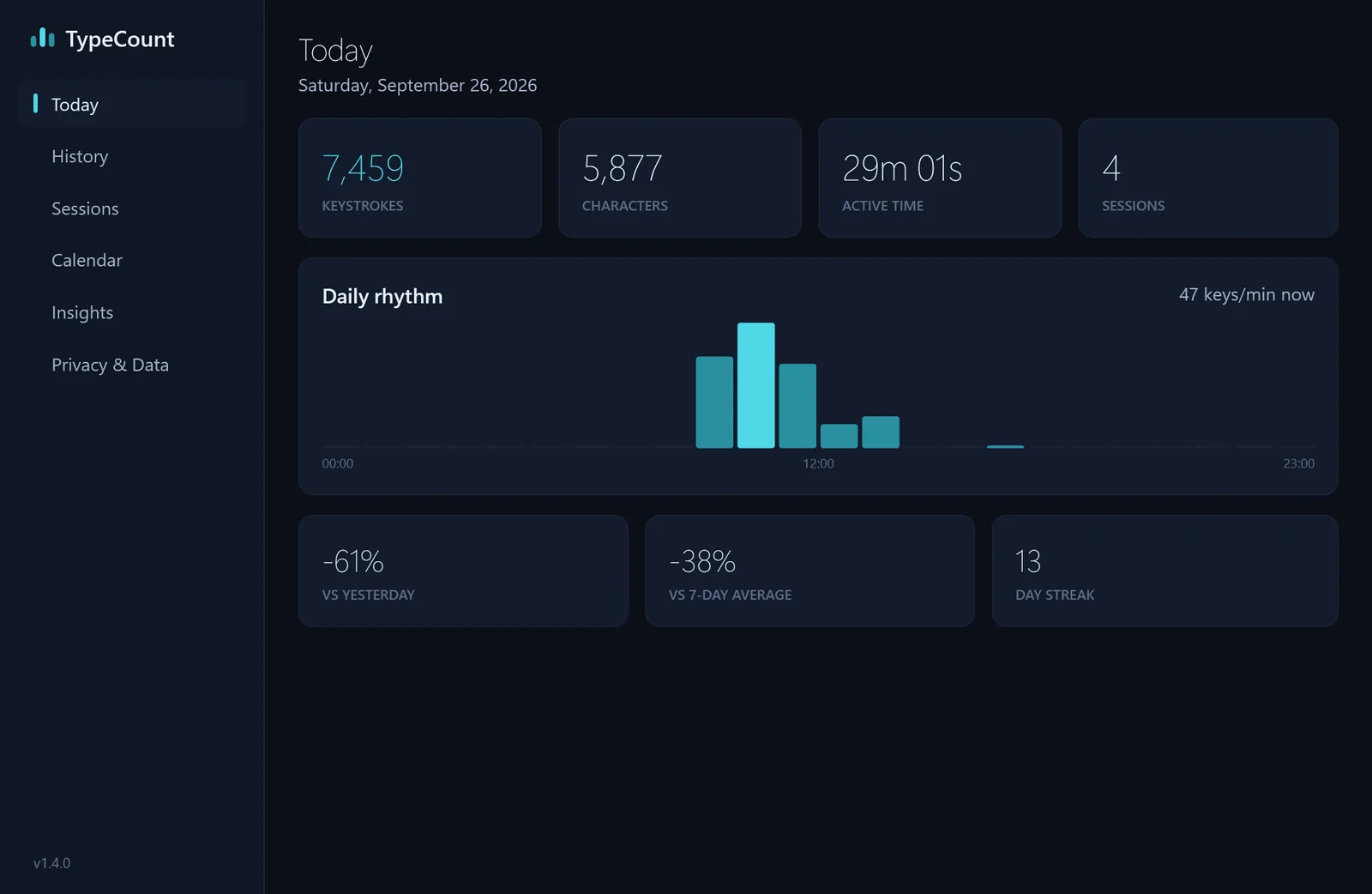The width and height of the screenshot is (1372, 894).
Task: Click the tiny afternoon bar near 16:00
Action: tap(1005, 446)
